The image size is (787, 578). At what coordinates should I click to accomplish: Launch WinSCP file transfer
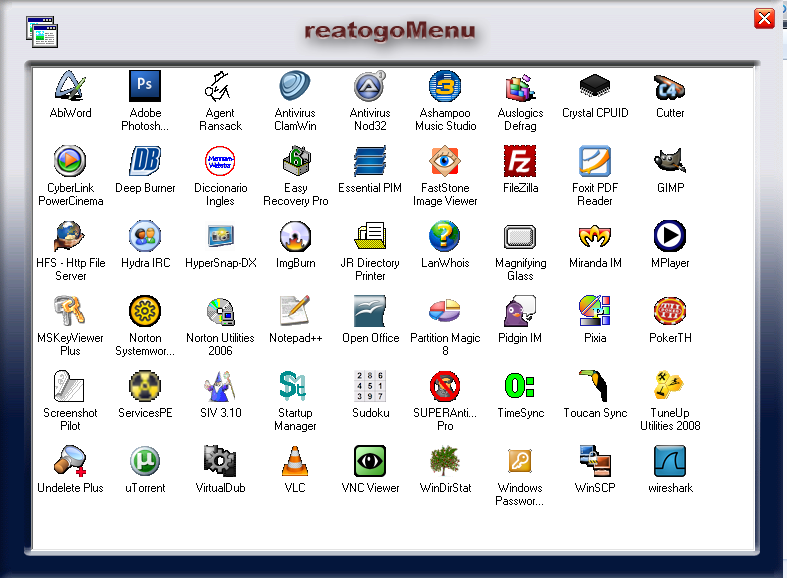tap(595, 461)
